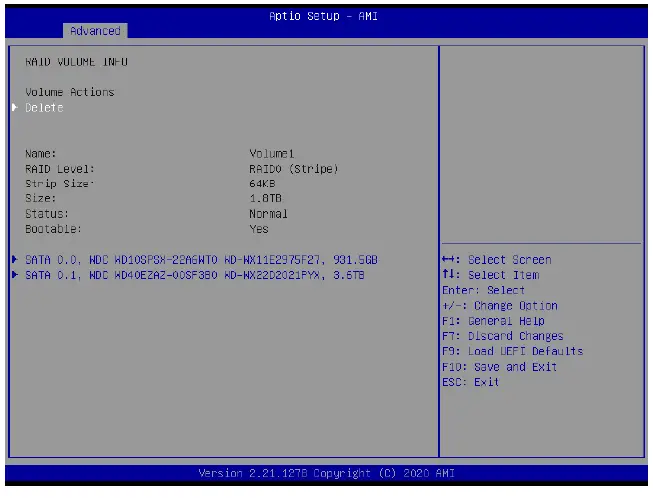Click the Bootable: label
653x498 pixels.
[x=53, y=229]
